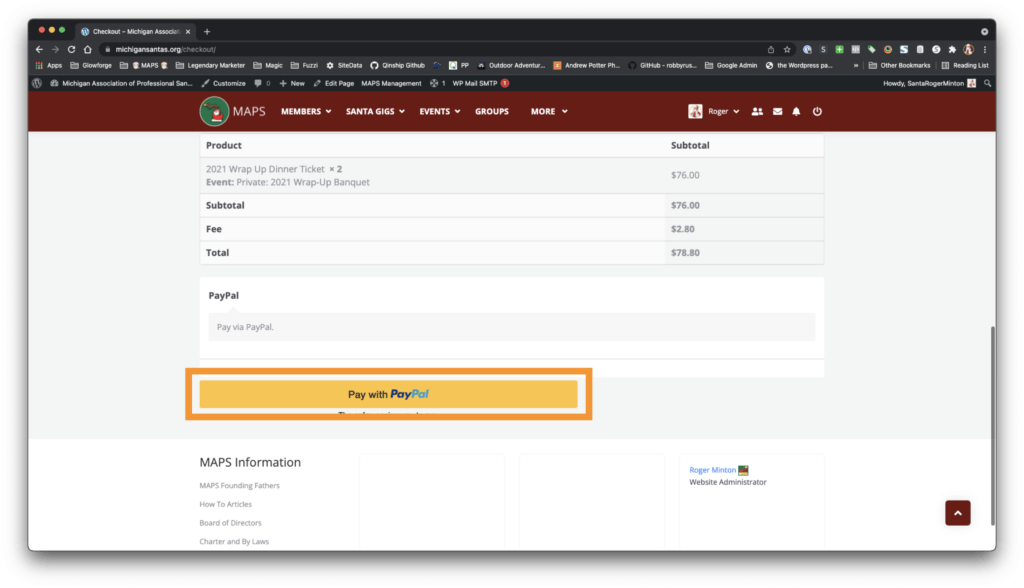Click the browser back arrow
Image resolution: width=1024 pixels, height=588 pixels.
(x=39, y=50)
